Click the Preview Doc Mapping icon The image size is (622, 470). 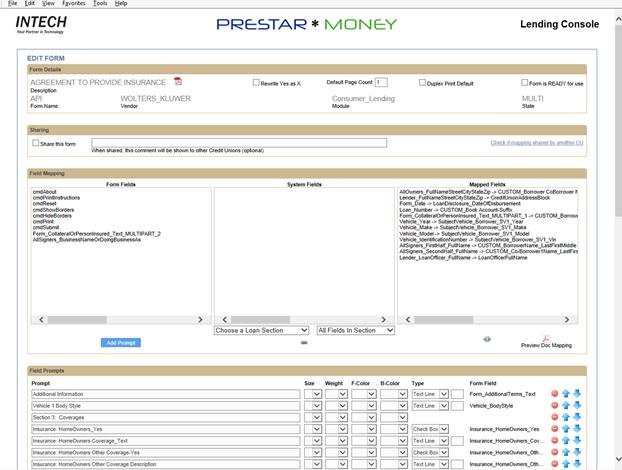tap(546, 340)
